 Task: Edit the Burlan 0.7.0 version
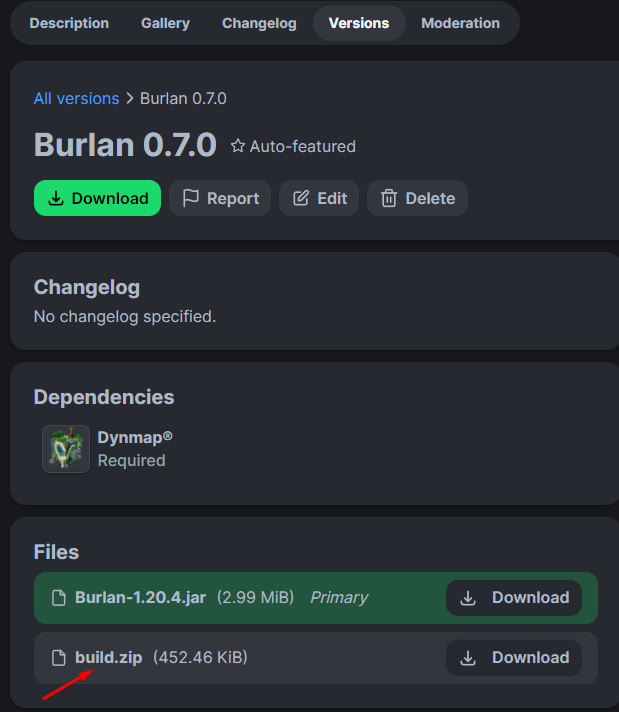click(x=319, y=198)
